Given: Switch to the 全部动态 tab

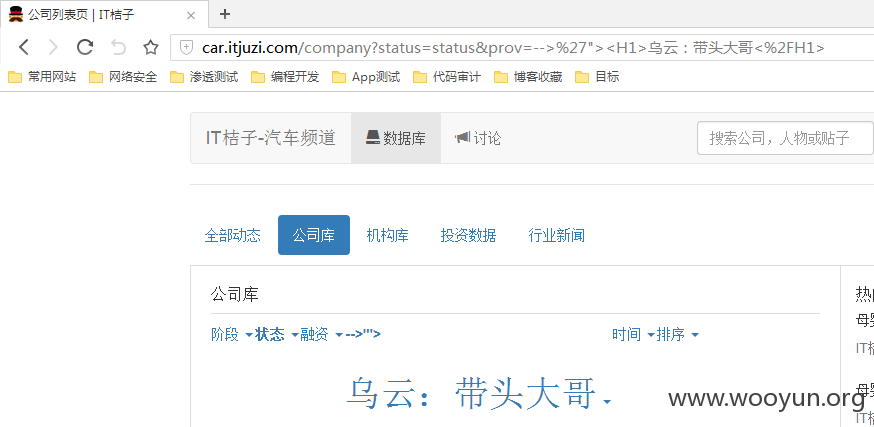Looking at the screenshot, I should tap(232, 235).
